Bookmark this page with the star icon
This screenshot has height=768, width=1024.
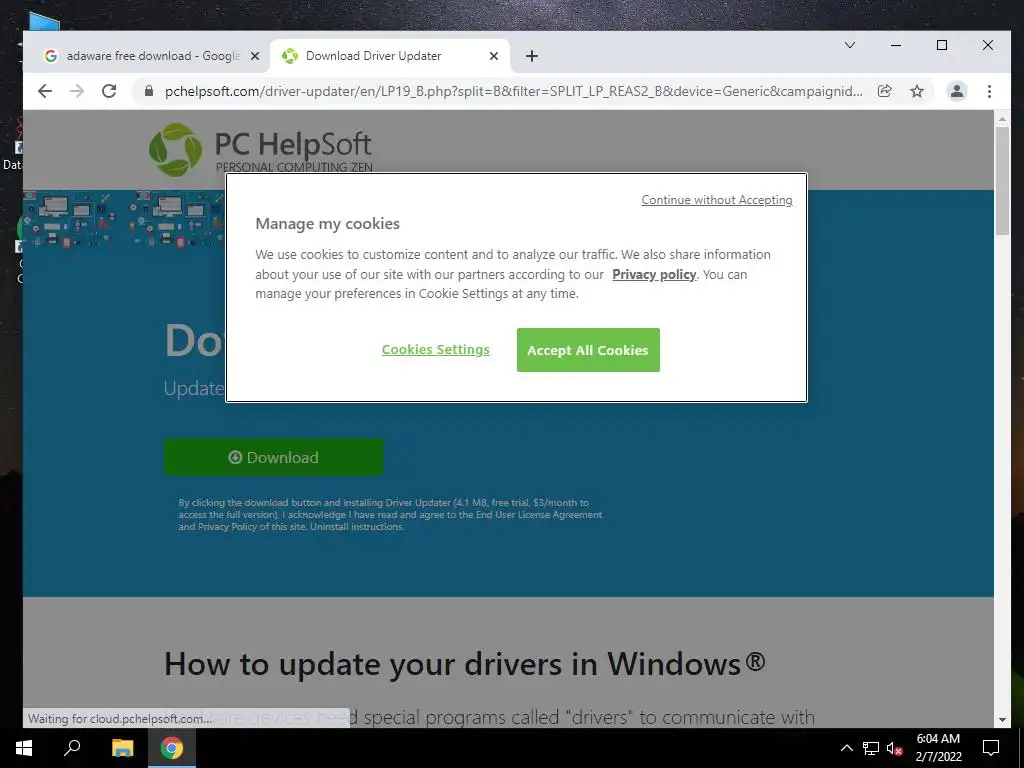click(917, 91)
